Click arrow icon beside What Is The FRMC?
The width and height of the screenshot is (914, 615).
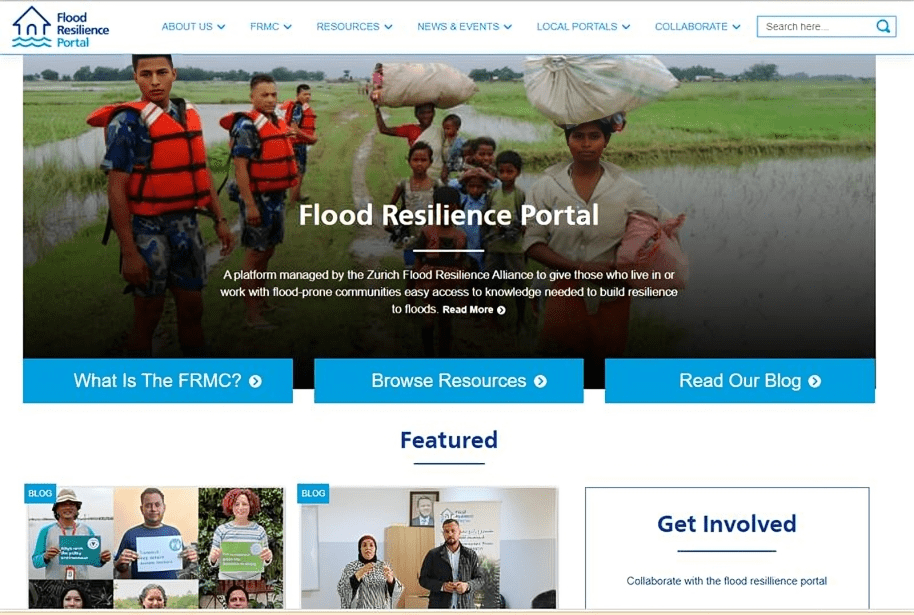[x=255, y=381]
